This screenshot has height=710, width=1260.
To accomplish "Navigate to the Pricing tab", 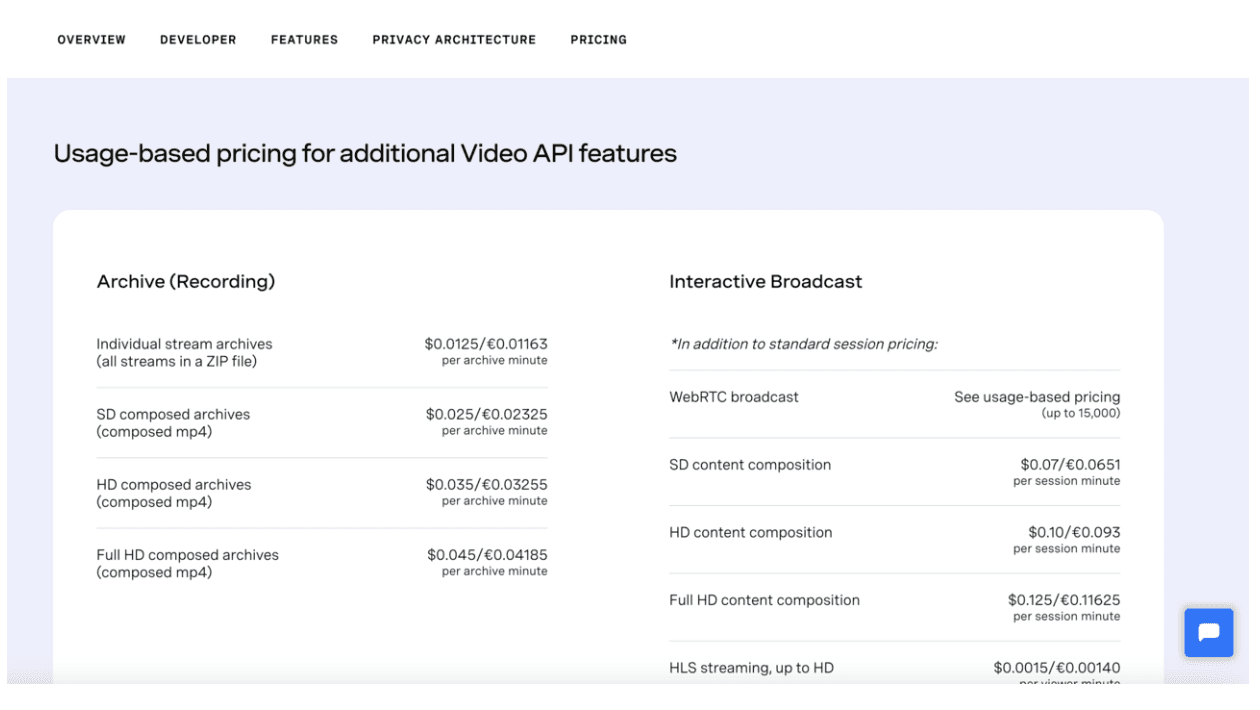I will (x=598, y=40).
